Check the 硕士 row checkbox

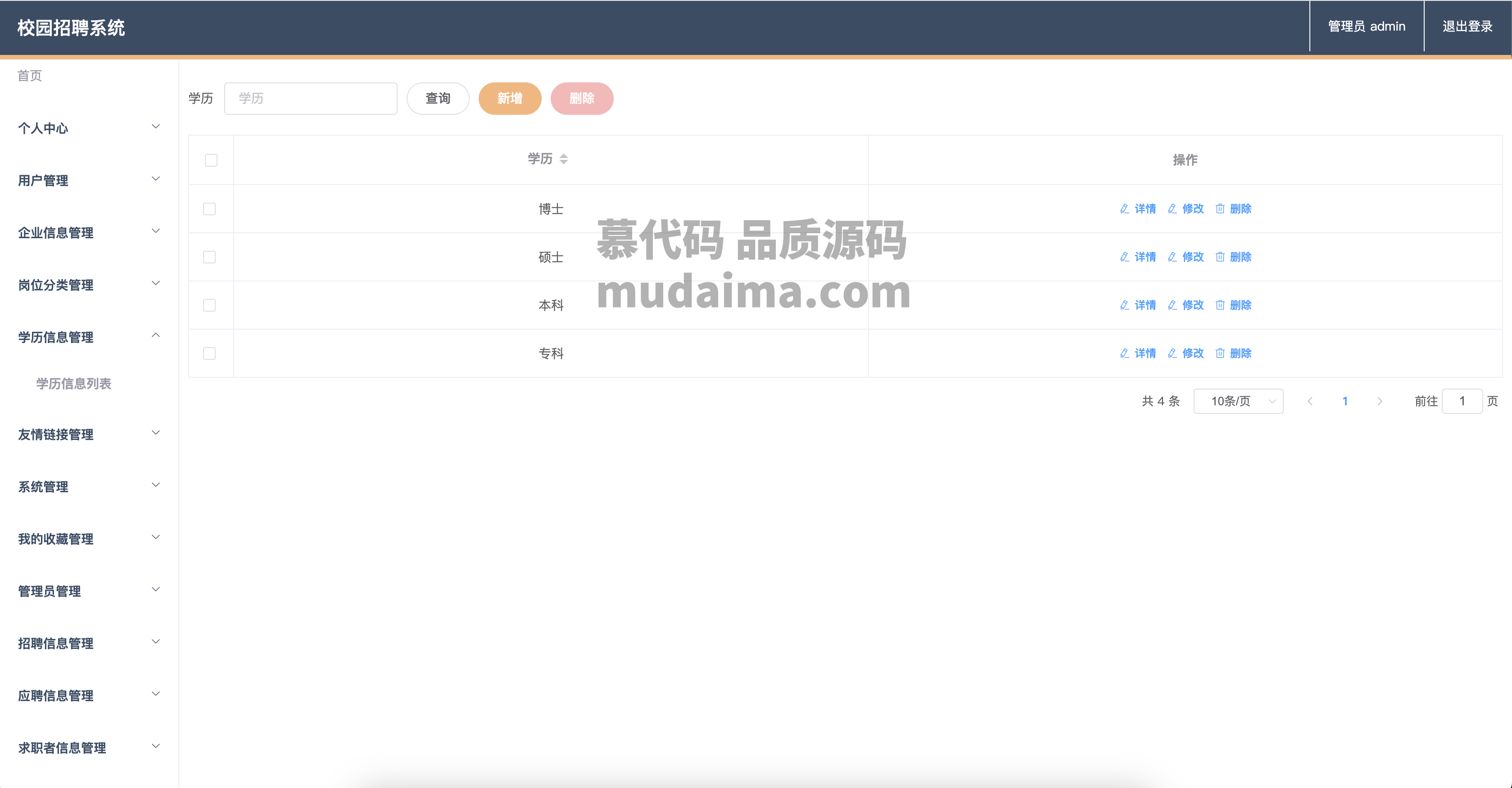[209, 257]
